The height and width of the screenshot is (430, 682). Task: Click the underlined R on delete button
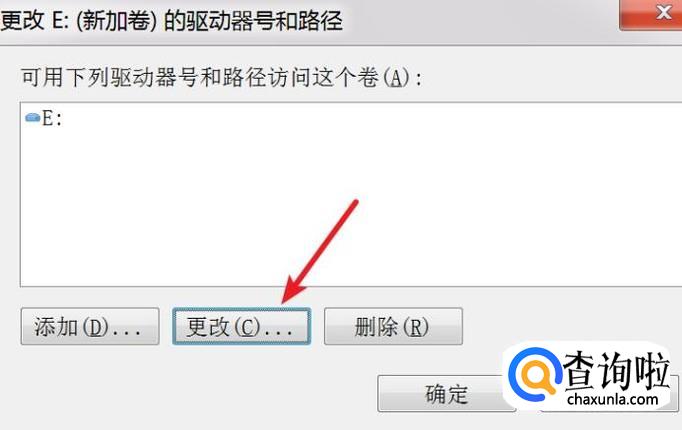coord(416,327)
